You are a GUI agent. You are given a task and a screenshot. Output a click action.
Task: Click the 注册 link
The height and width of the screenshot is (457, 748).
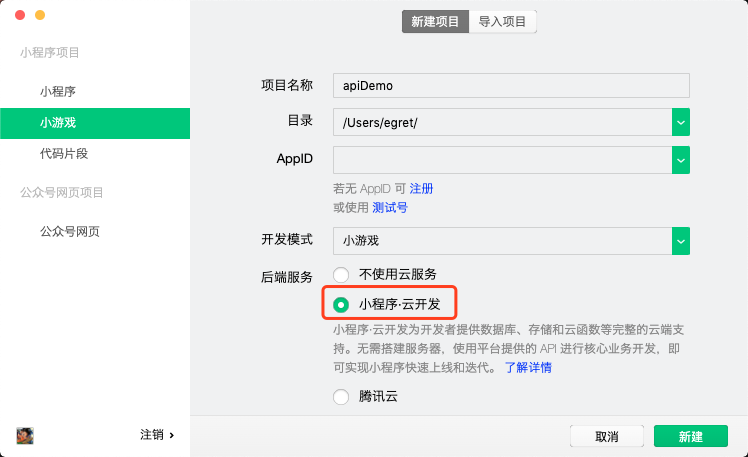421,188
